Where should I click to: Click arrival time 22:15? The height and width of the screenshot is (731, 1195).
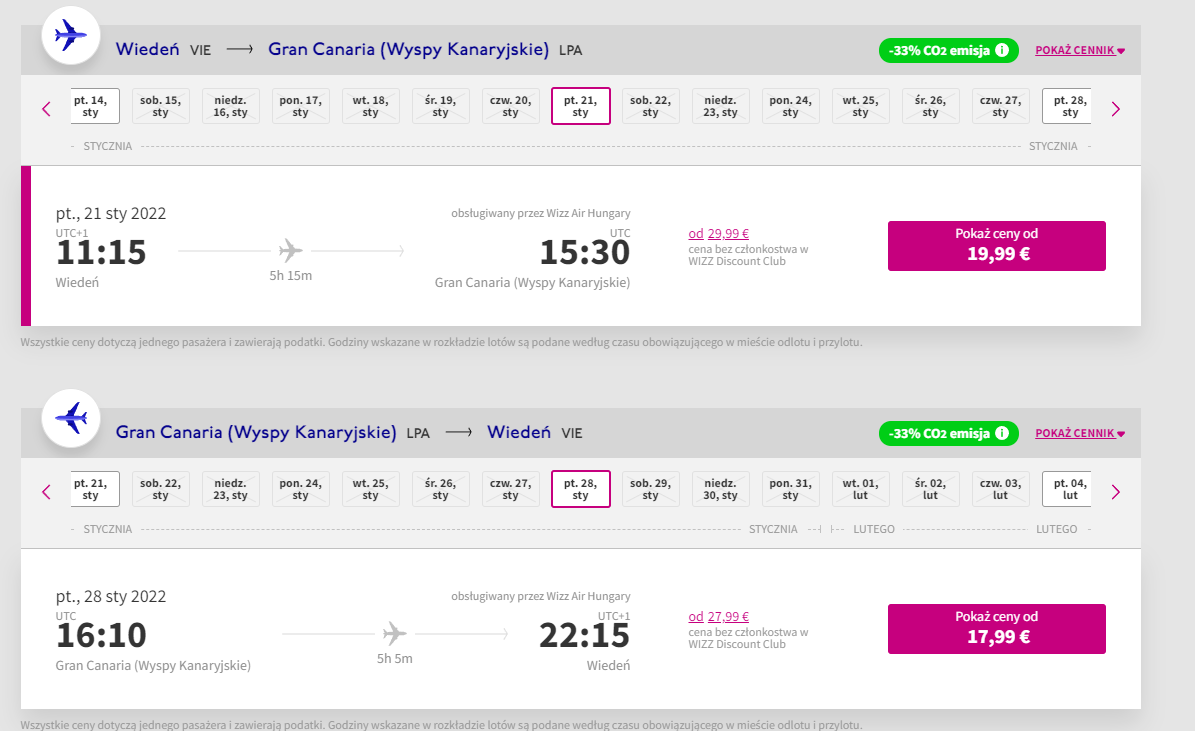[585, 635]
